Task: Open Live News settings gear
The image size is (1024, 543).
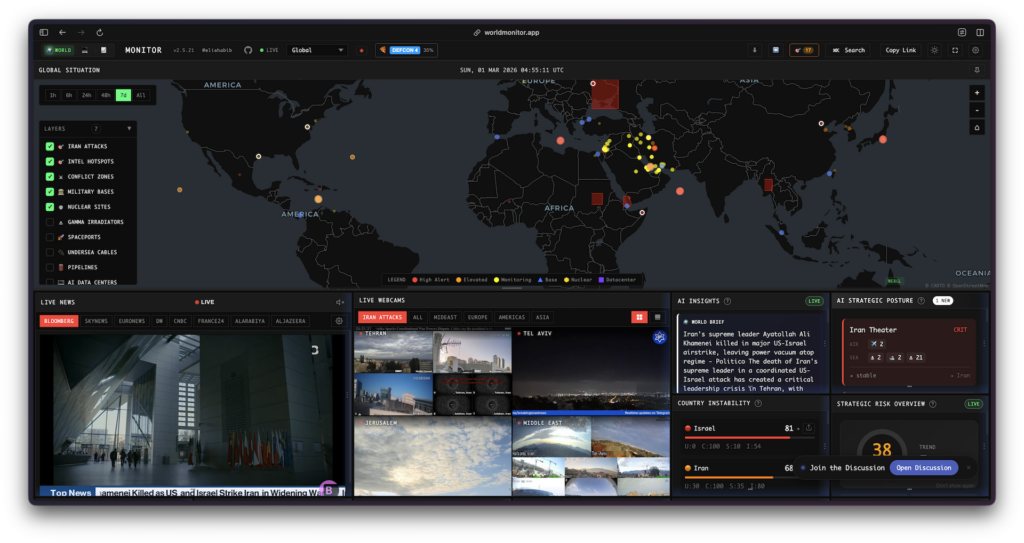Action: pyautogui.click(x=339, y=321)
